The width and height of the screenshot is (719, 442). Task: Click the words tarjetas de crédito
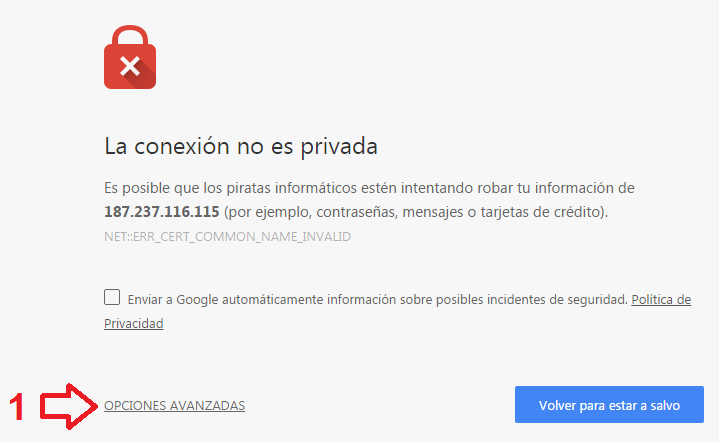(x=540, y=212)
